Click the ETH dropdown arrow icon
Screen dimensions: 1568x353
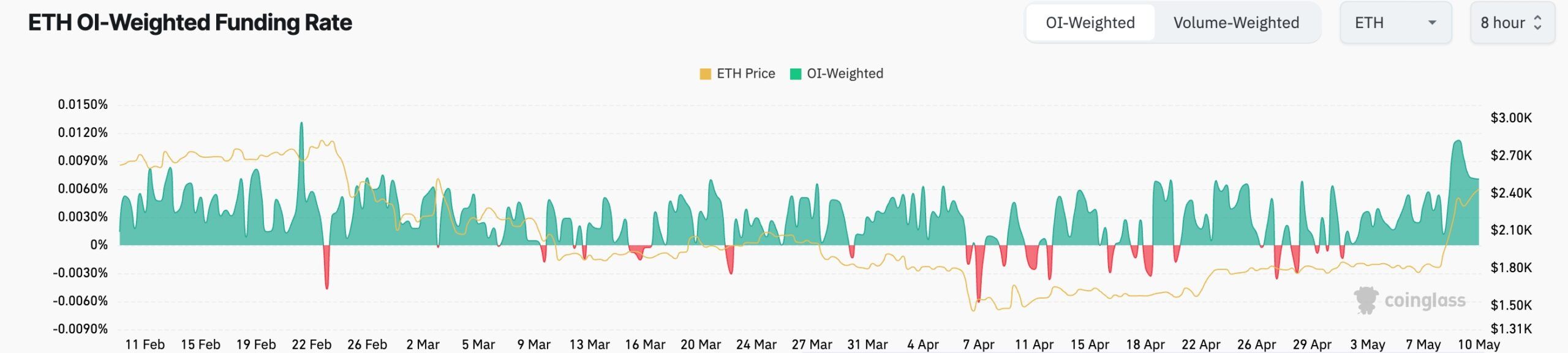tap(1432, 23)
